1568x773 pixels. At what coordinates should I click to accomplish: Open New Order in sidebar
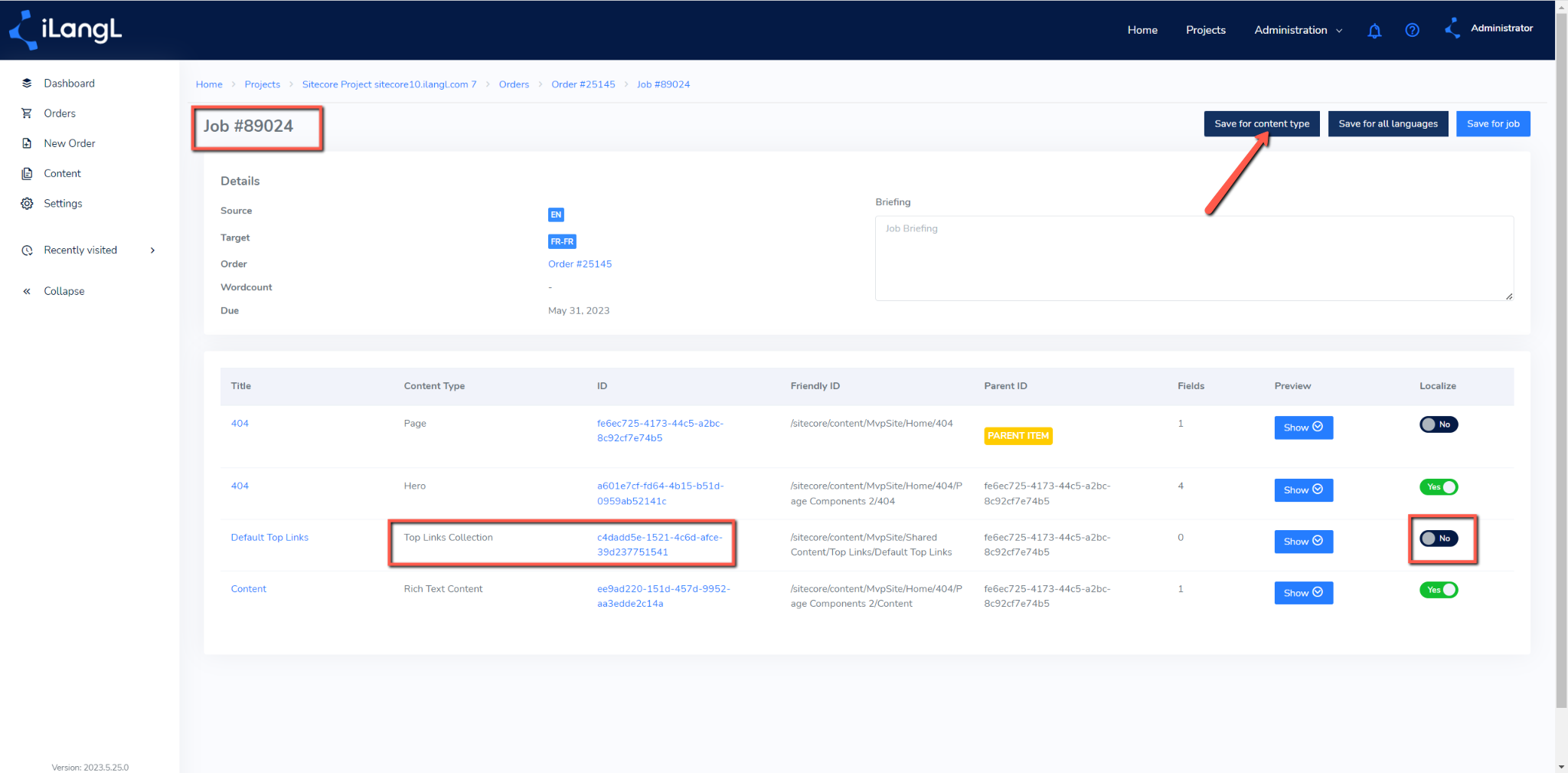pyautogui.click(x=70, y=143)
